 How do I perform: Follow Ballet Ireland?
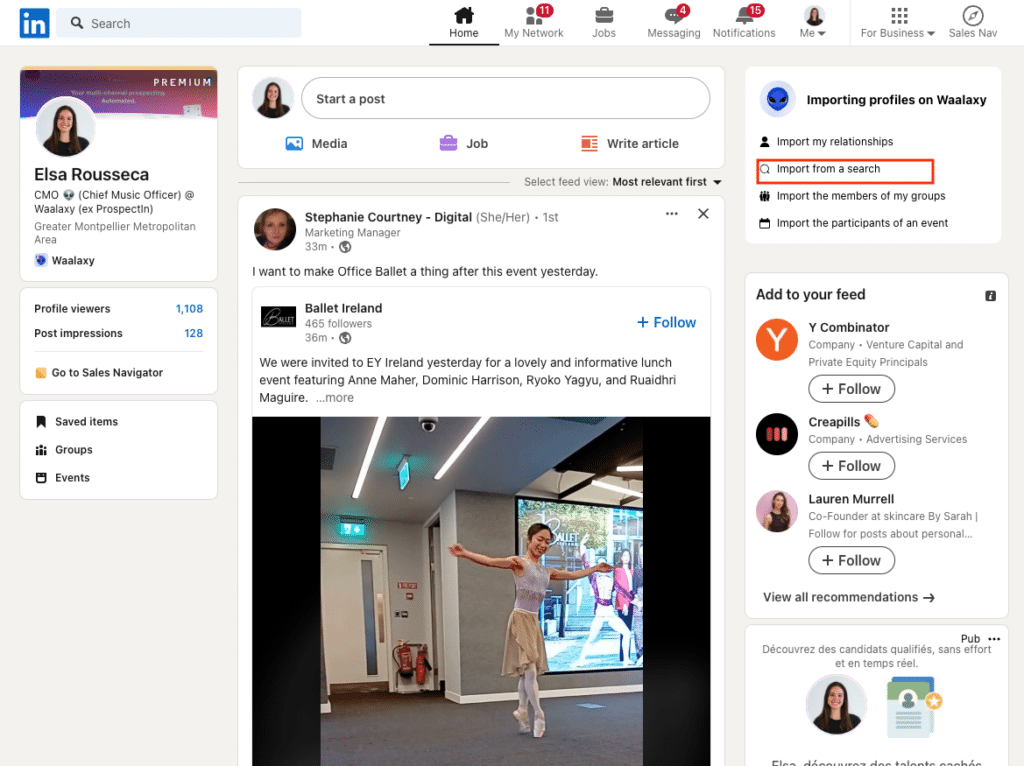[666, 322]
